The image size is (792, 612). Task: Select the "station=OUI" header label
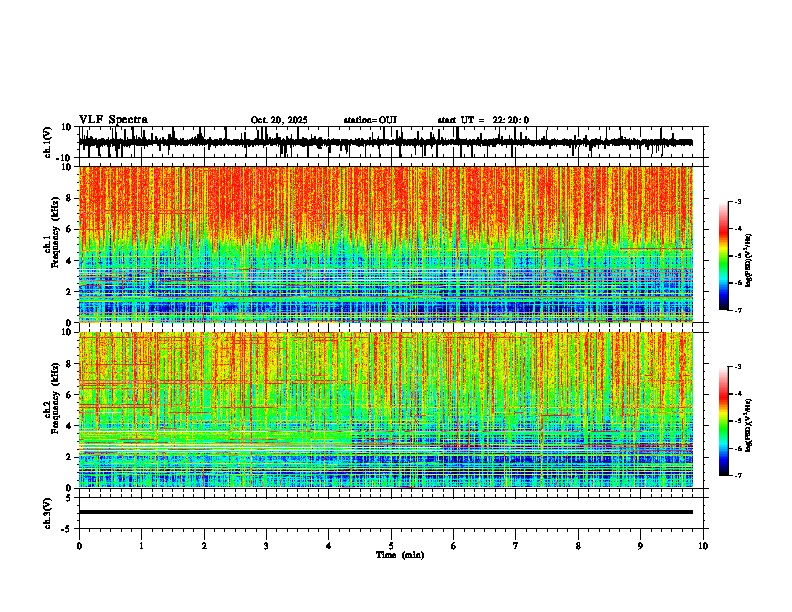(x=370, y=120)
